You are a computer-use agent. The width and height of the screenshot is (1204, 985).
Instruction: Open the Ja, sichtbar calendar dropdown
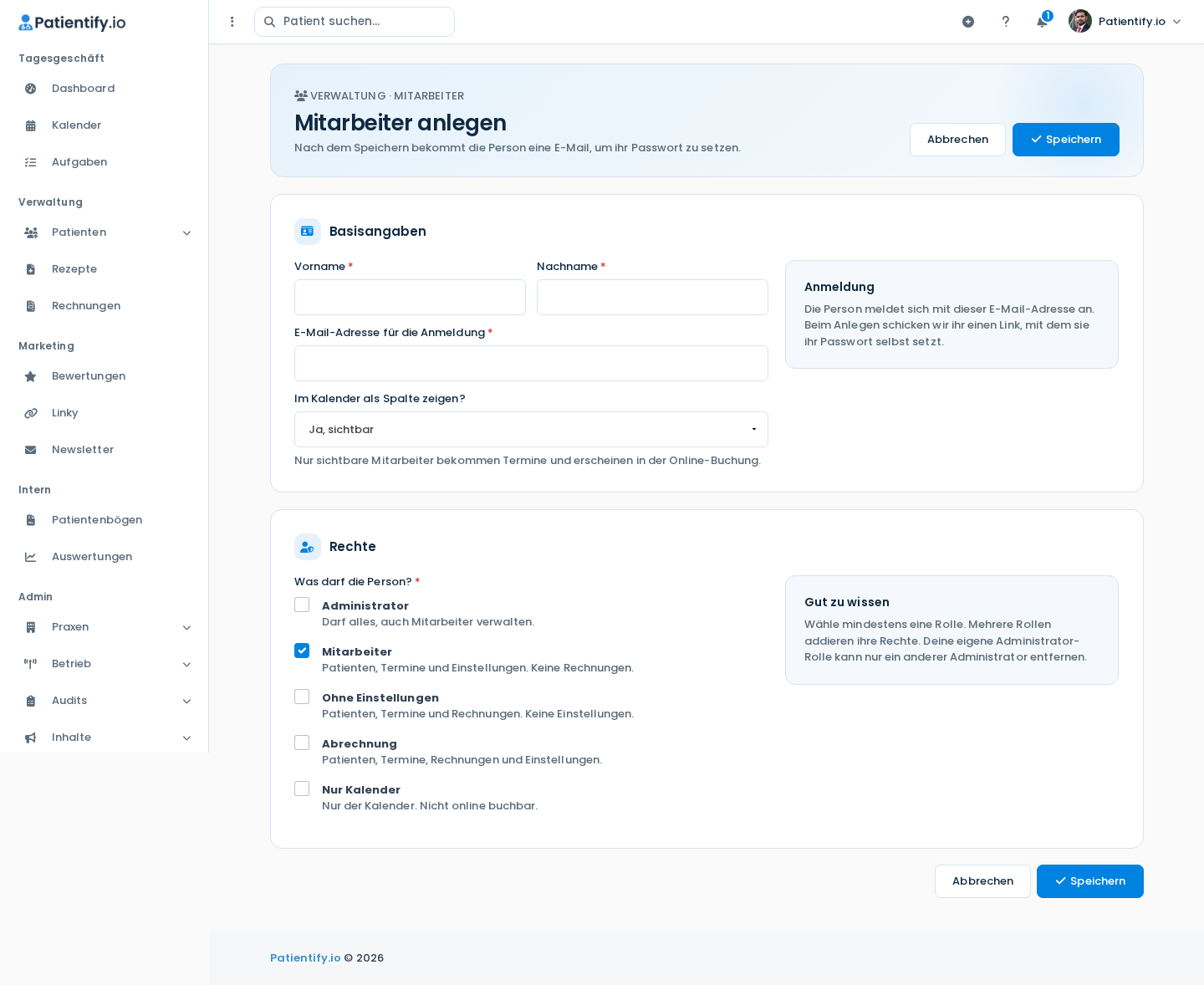click(531, 429)
